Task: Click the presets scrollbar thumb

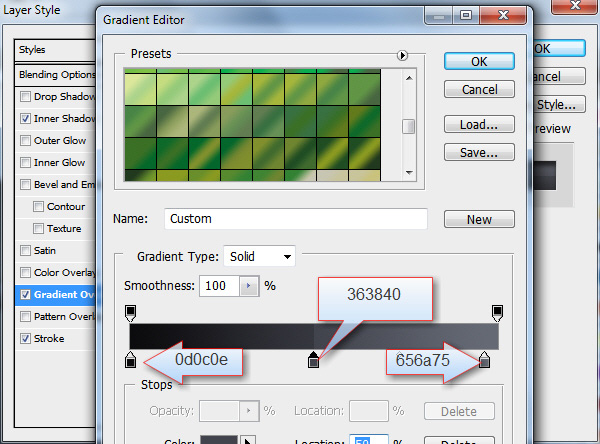Action: point(409,127)
